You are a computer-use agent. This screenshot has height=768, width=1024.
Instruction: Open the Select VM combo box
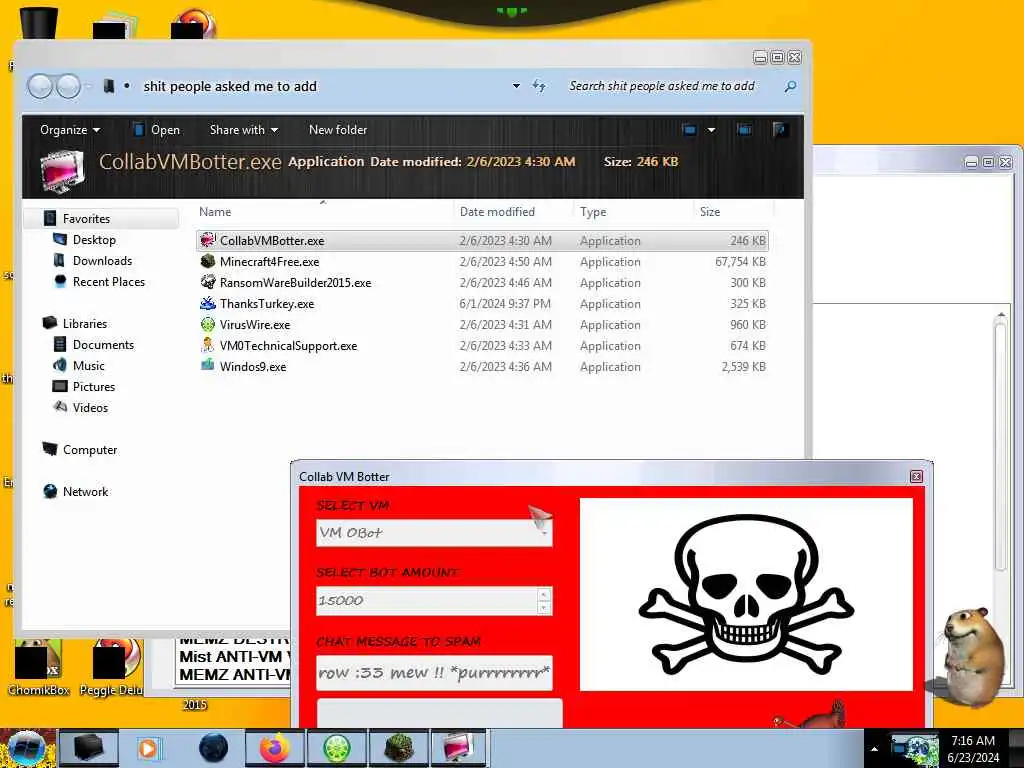coord(434,533)
